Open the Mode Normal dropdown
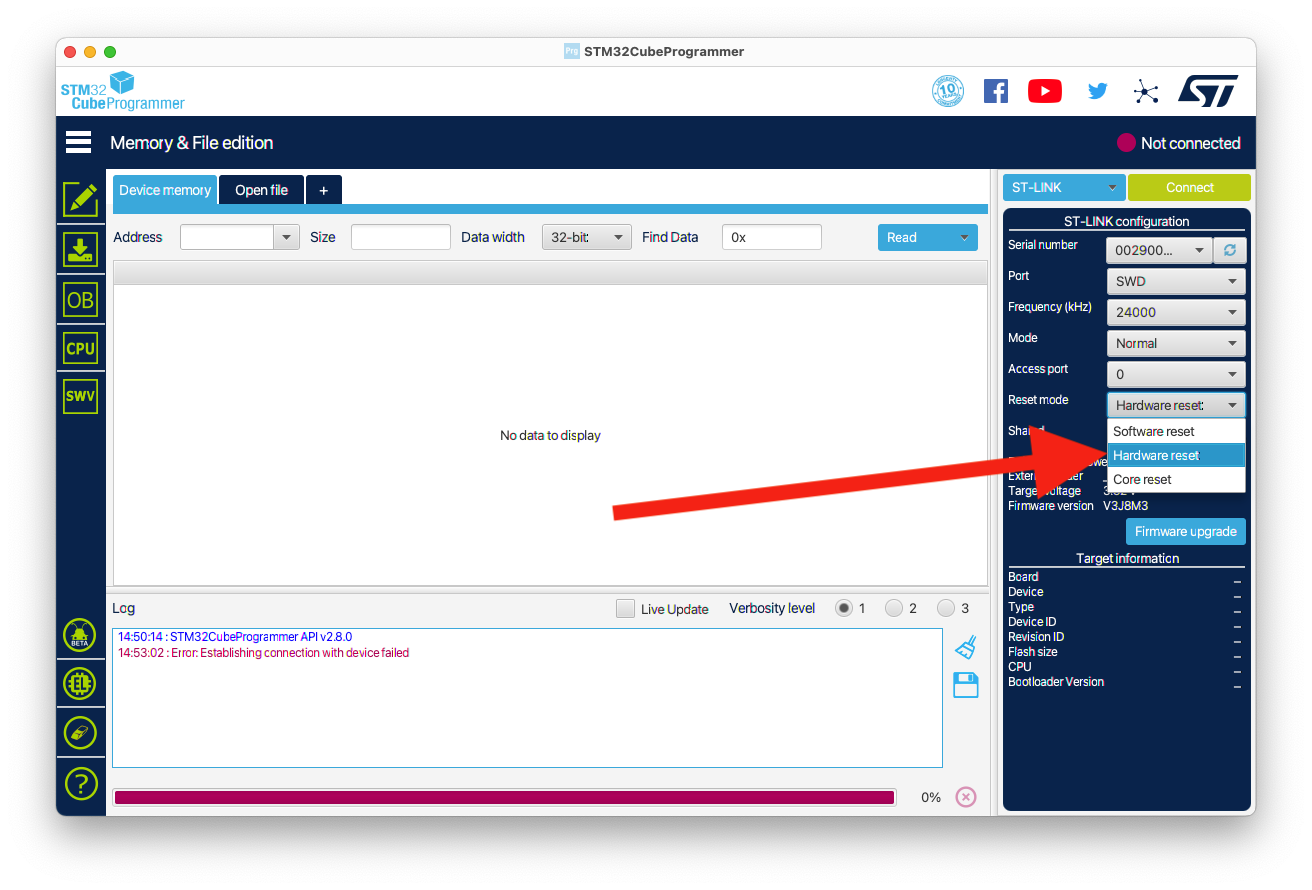Image resolution: width=1312 pixels, height=890 pixels. click(x=1176, y=343)
